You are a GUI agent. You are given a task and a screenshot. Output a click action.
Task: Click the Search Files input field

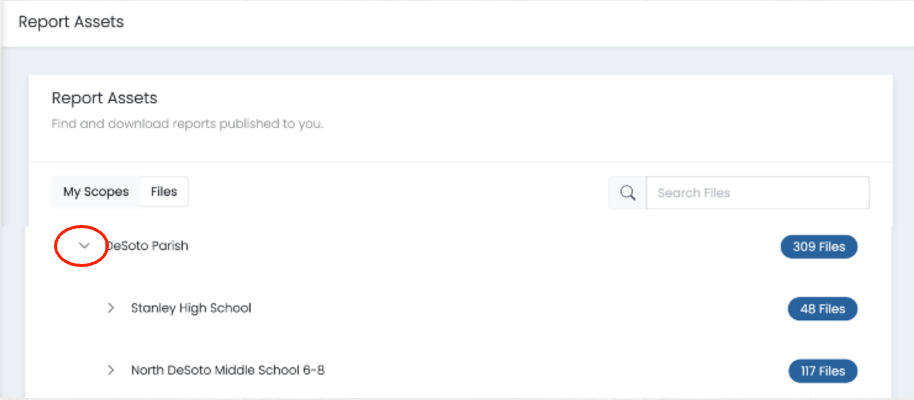pyautogui.click(x=757, y=193)
